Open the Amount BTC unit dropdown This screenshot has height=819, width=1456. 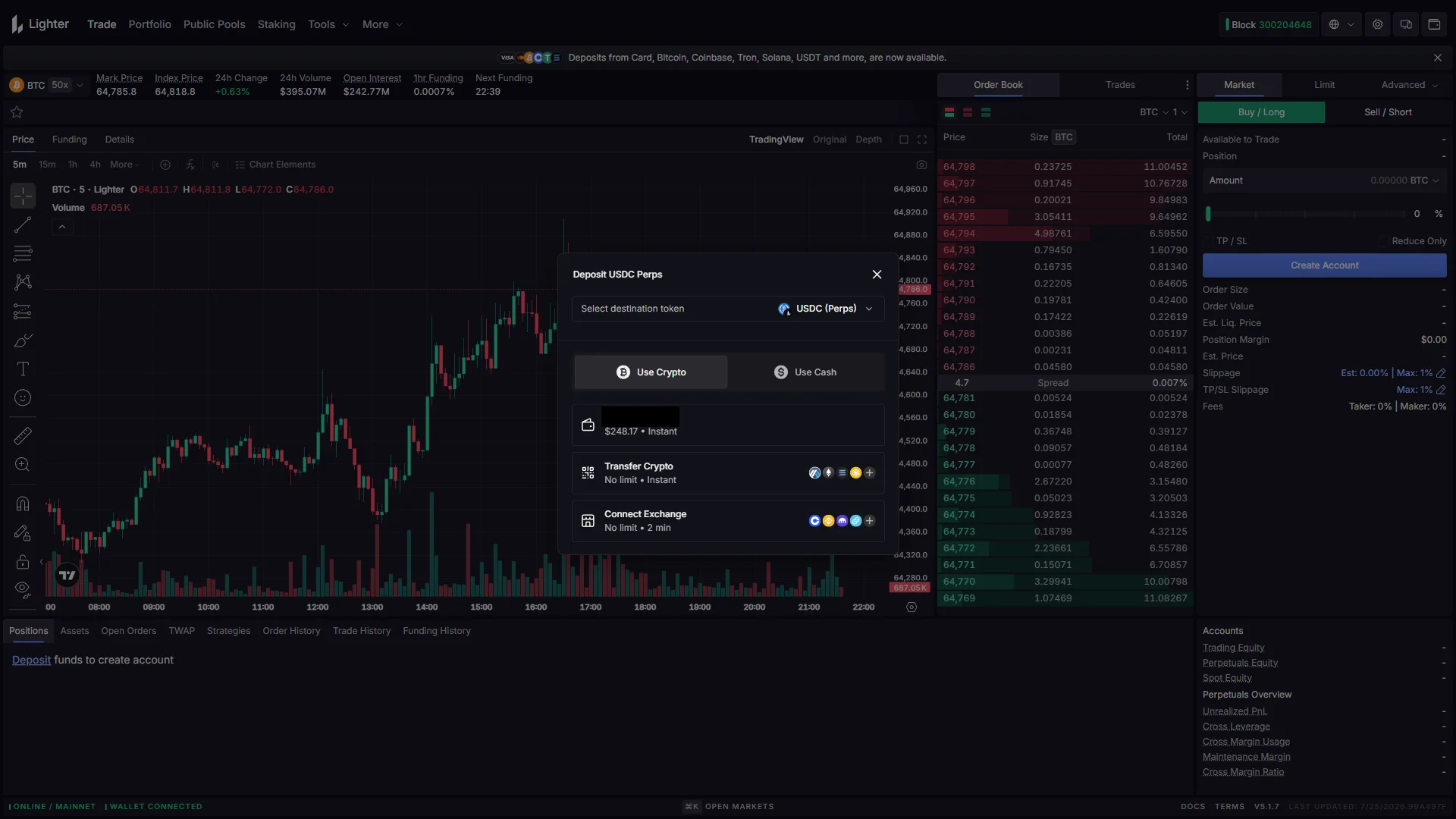(x=1425, y=180)
